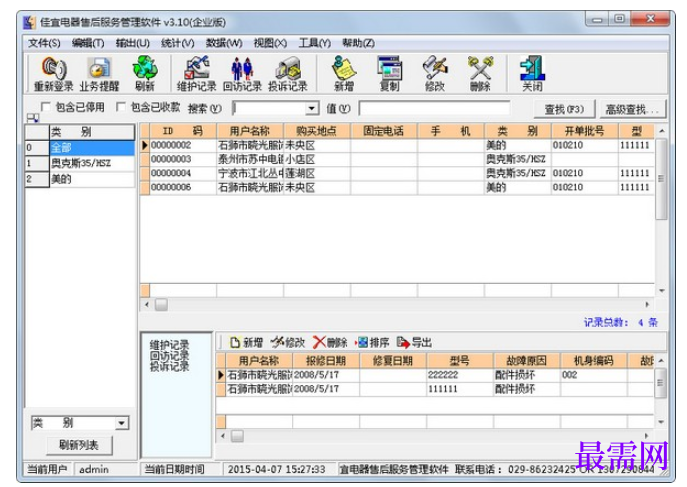Viewport: 687px width, 487px height.
Task: Click 修改 in the lower records toolbar
Action: tap(288, 342)
